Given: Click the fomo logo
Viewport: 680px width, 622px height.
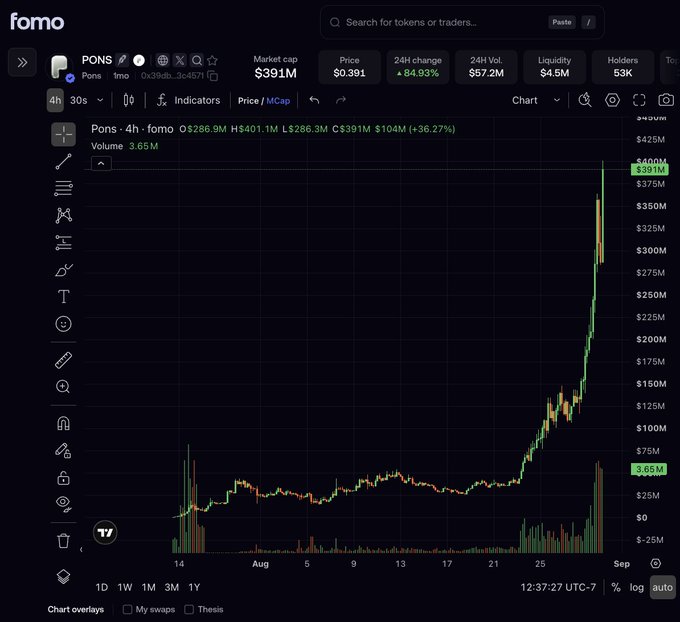Looking at the screenshot, I should 37,22.
